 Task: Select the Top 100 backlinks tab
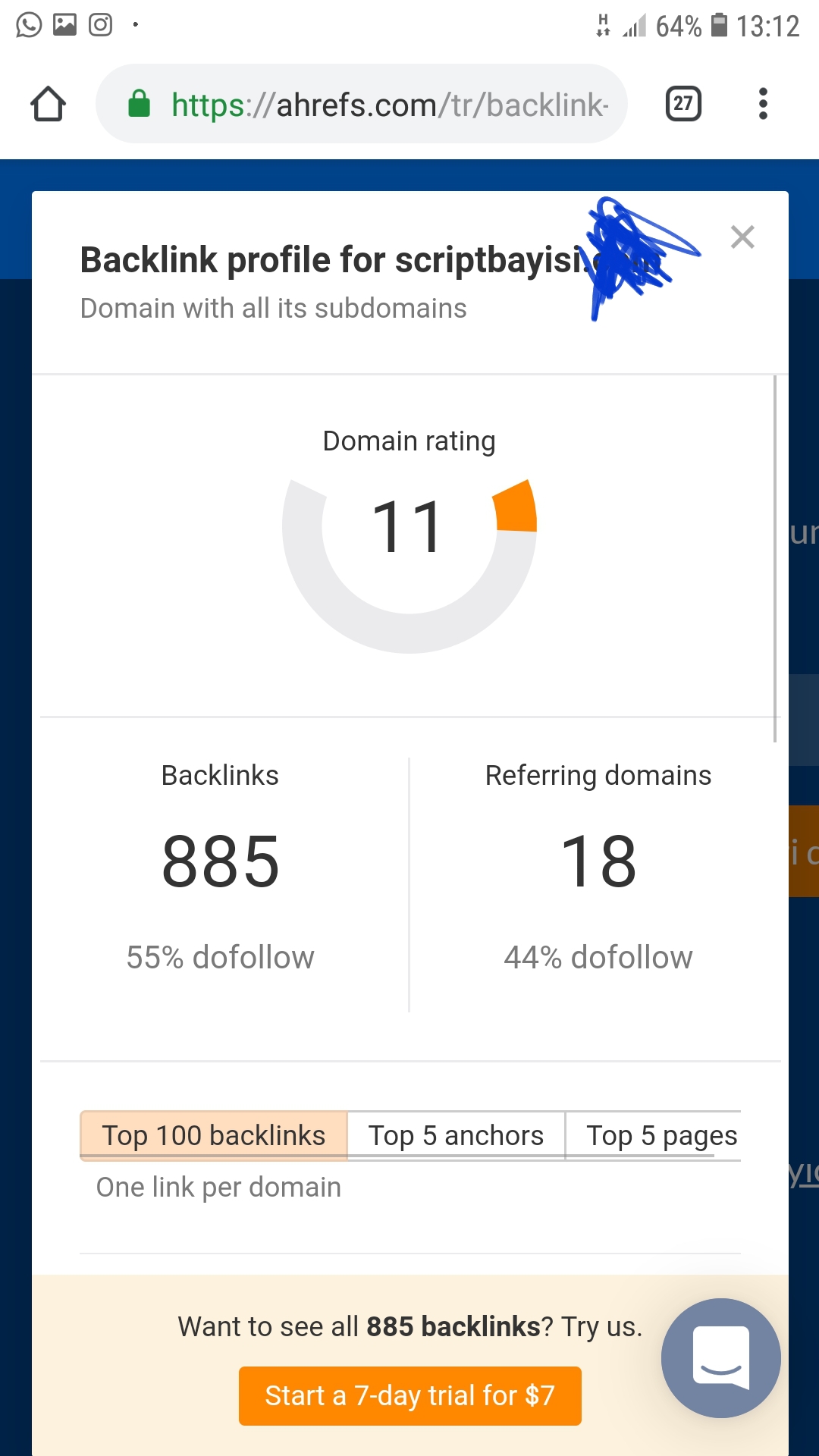(x=213, y=1135)
